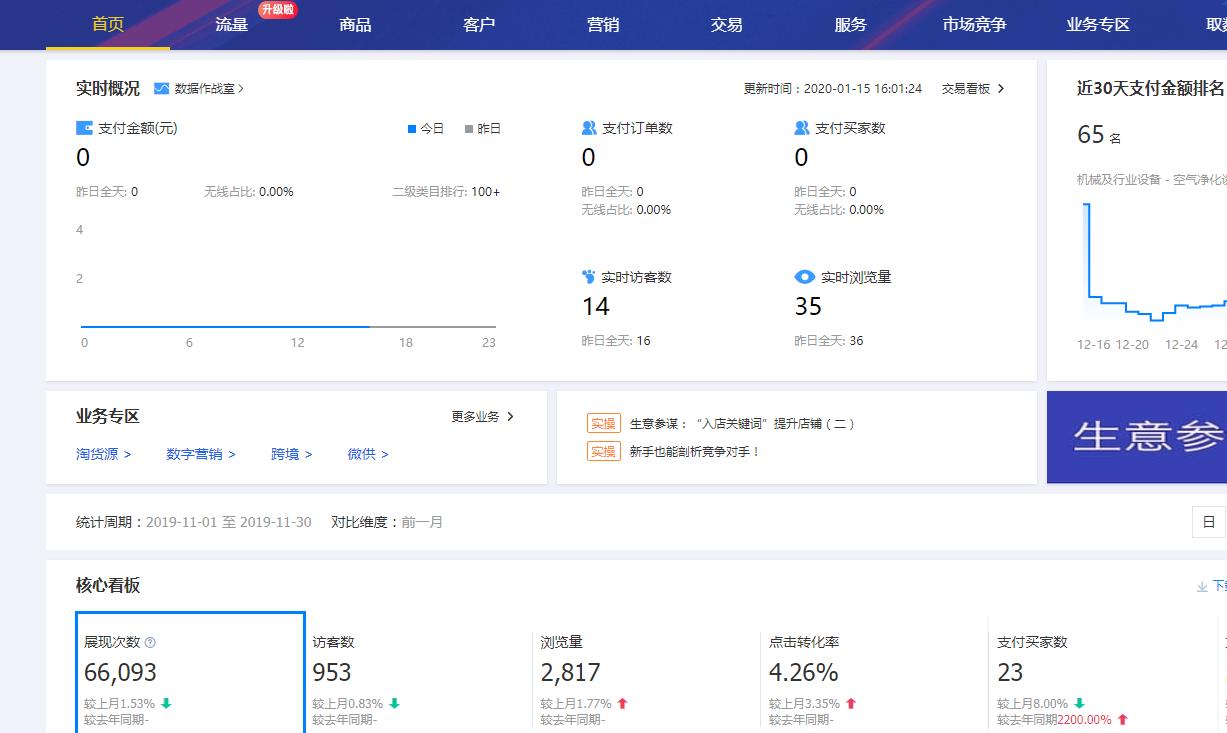Viewport: 1227px width, 733px height.
Task: Switch to the 市场竞争 tab
Action: coord(973,24)
